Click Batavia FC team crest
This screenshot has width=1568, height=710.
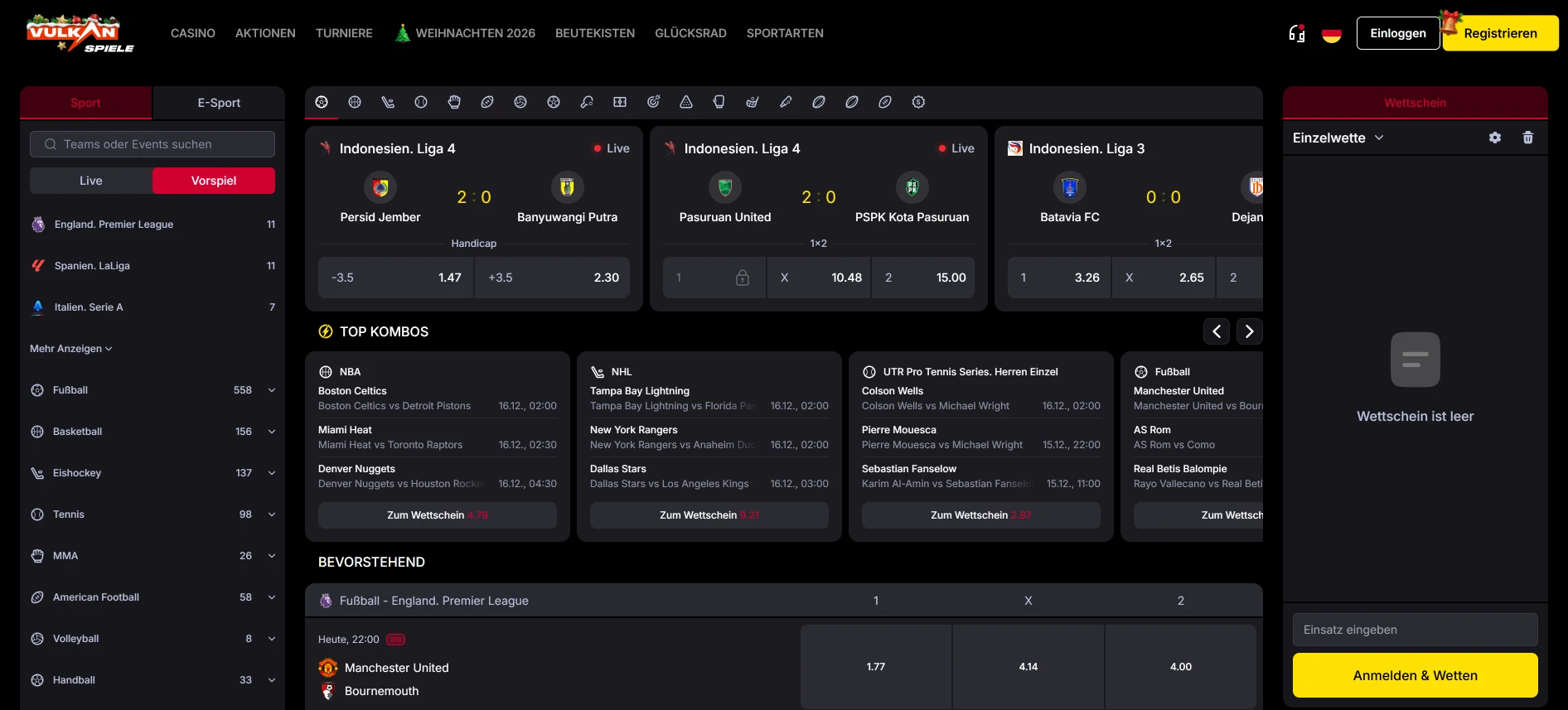coord(1070,187)
